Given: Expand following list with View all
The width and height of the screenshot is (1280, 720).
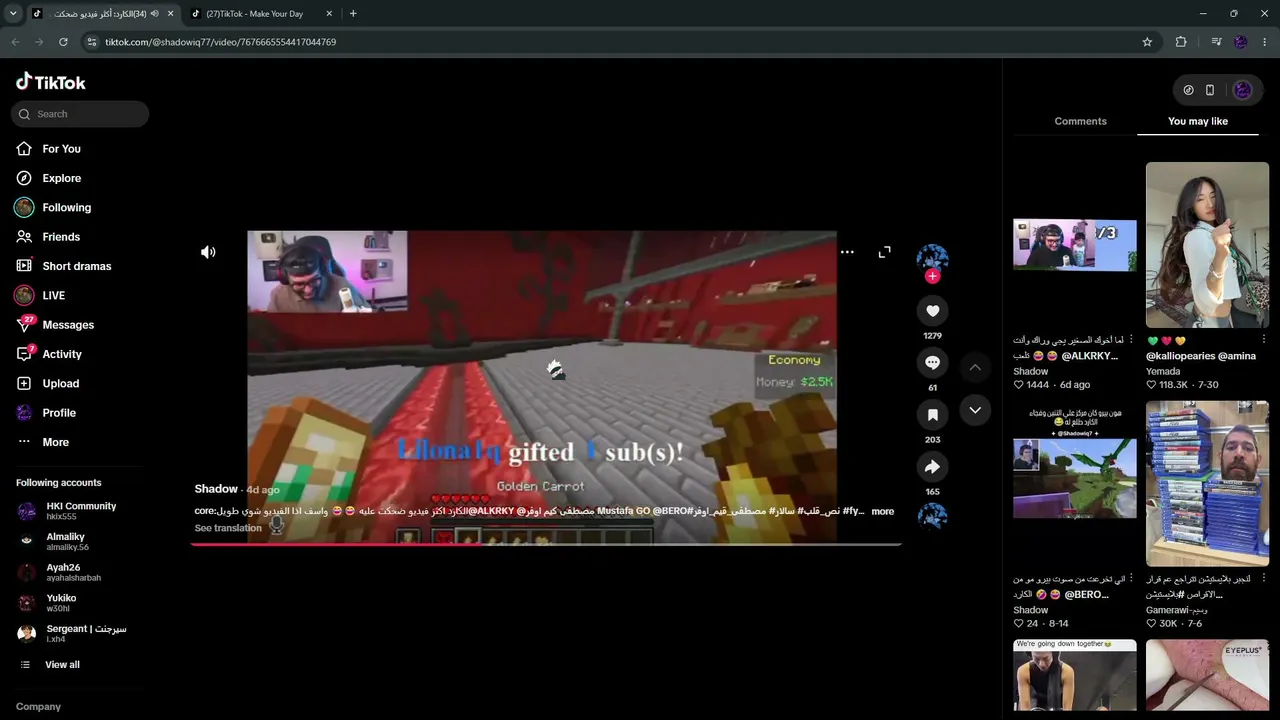Looking at the screenshot, I should tap(62, 665).
